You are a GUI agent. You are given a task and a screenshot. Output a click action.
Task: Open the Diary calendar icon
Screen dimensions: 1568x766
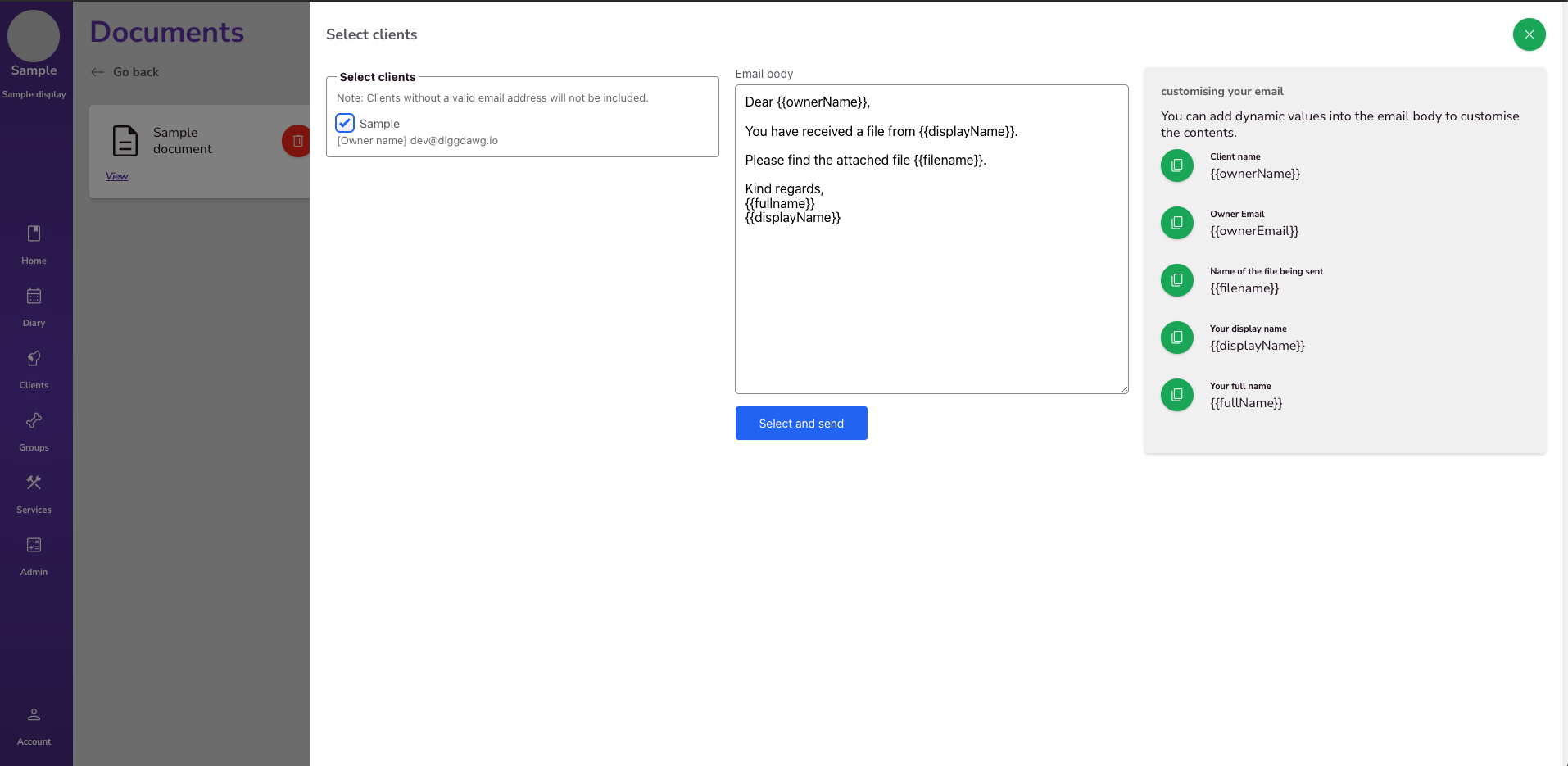34,297
